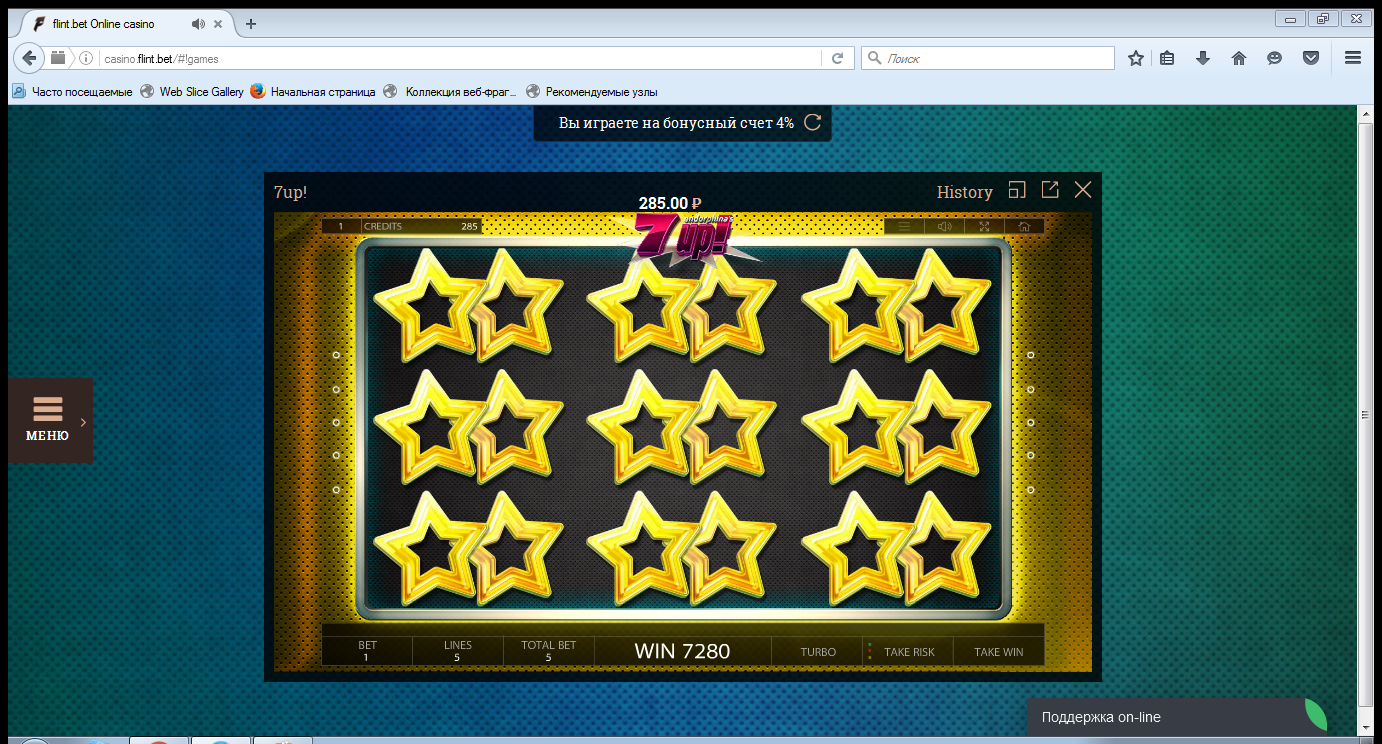The width and height of the screenshot is (1382, 744).
Task: Open the History link
Action: (x=964, y=192)
